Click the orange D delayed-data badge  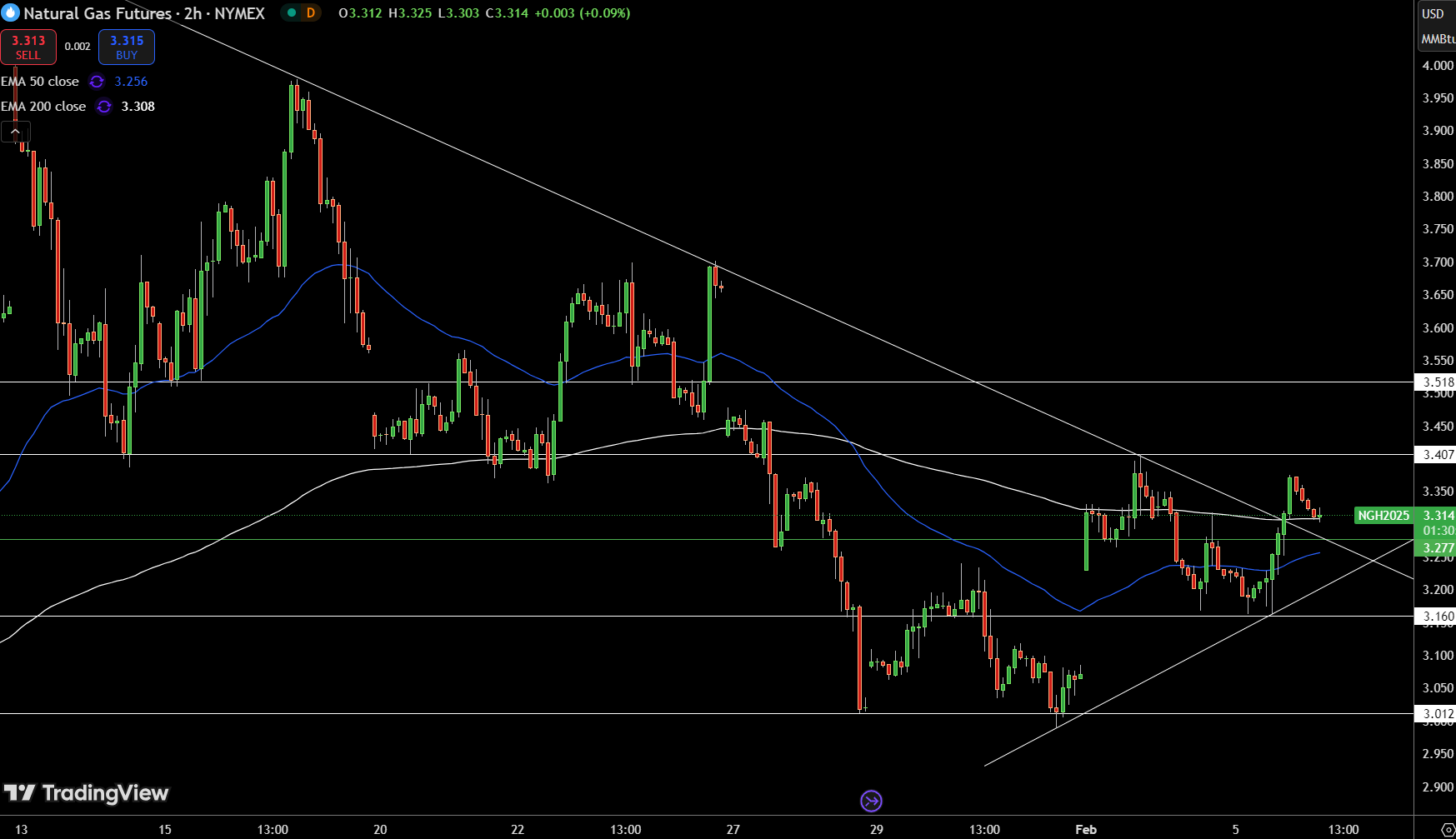click(x=310, y=13)
